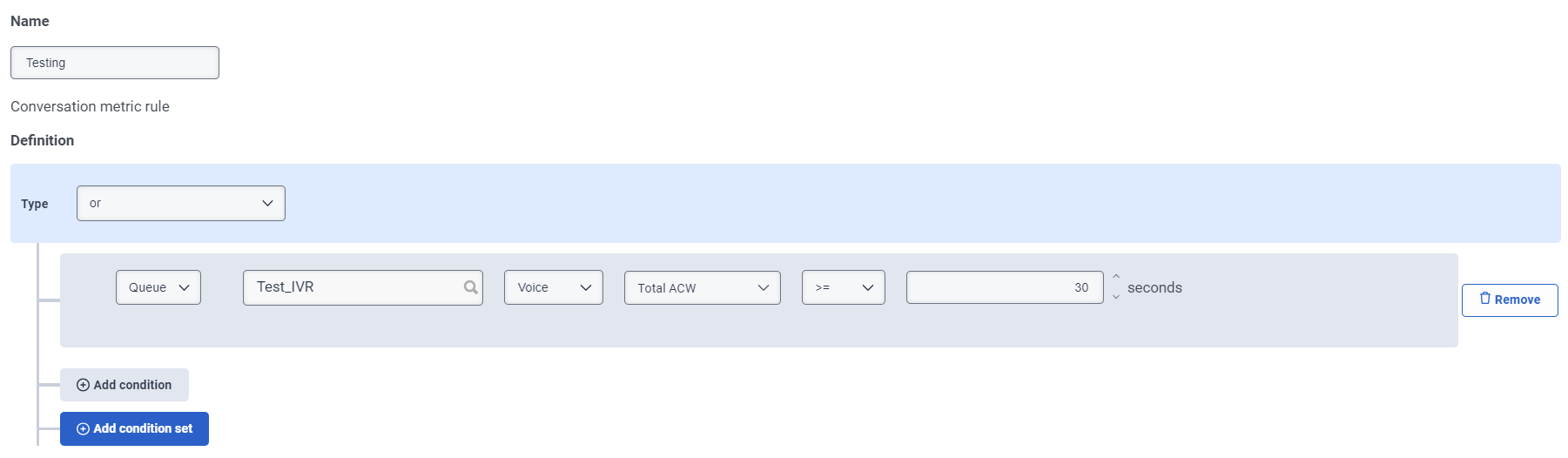Decrease the seconds value with down arrow
1568x458 pixels.
(1116, 297)
